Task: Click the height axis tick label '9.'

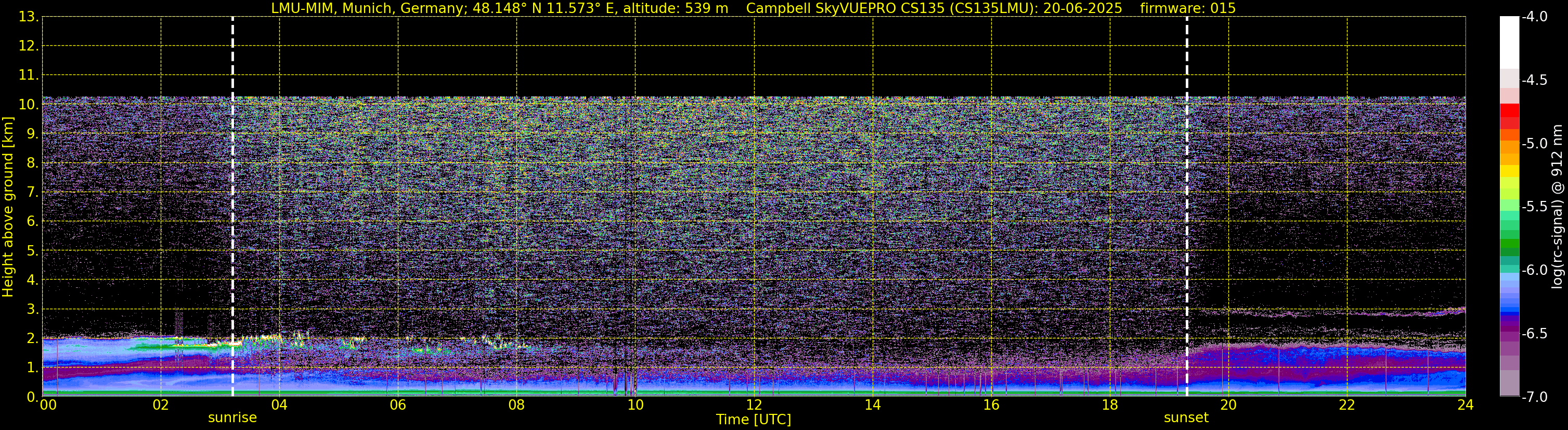Action: (33, 134)
